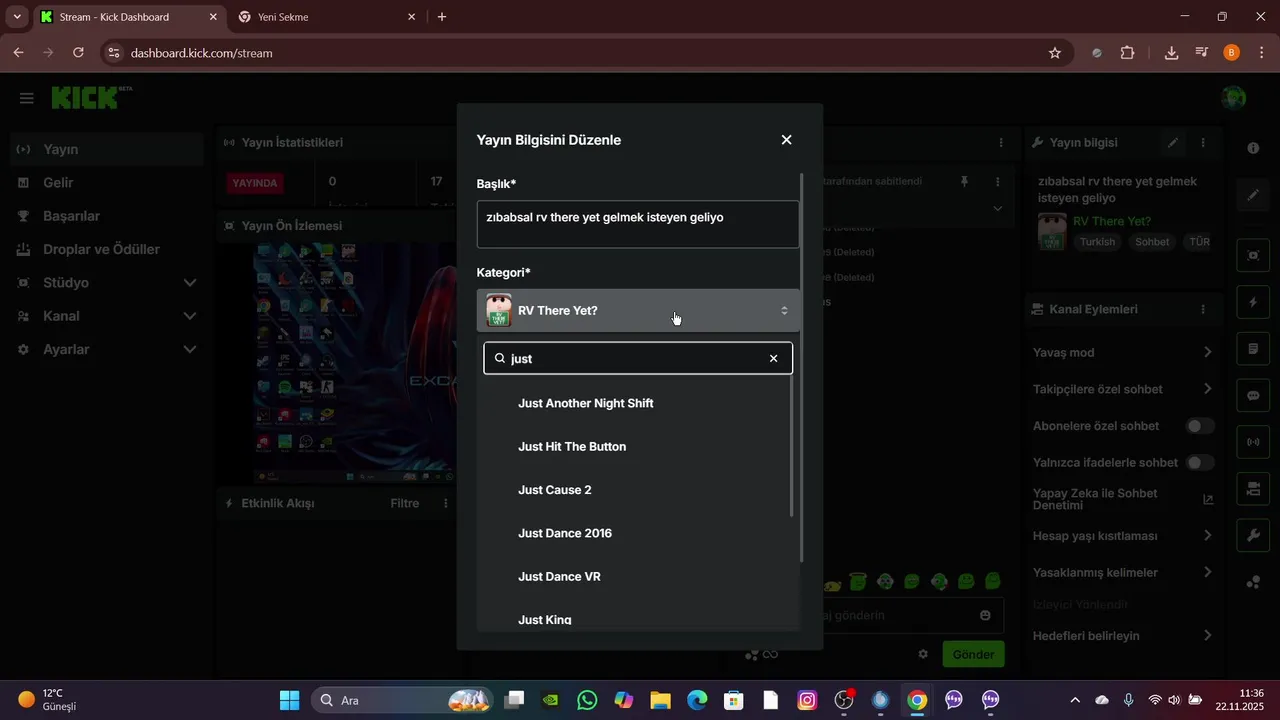Open the RV There Yet? category dropdown
Image resolution: width=1280 pixels, height=720 pixels.
[638, 311]
